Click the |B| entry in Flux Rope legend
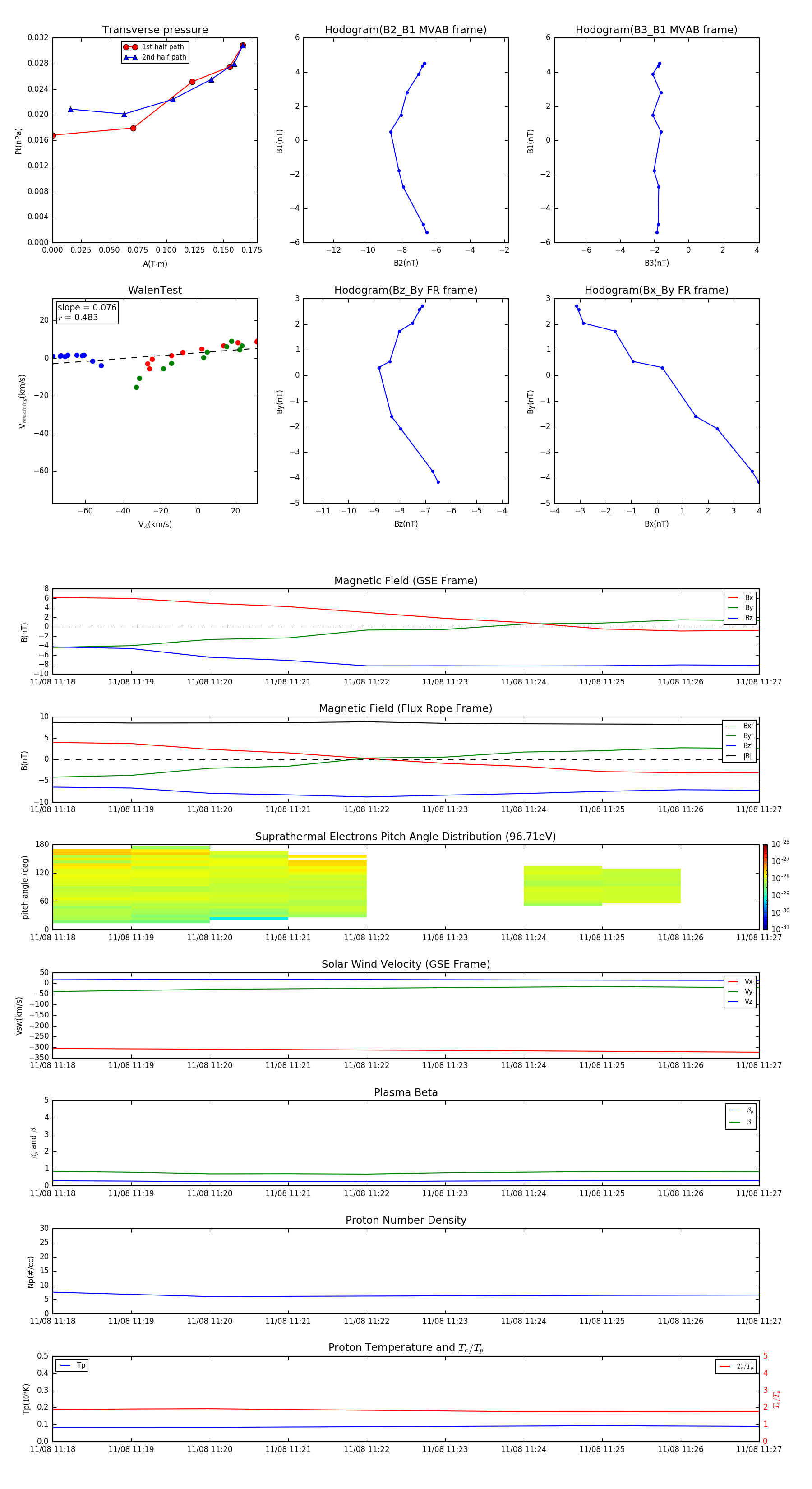This screenshot has width=812, height=1489. click(739, 756)
